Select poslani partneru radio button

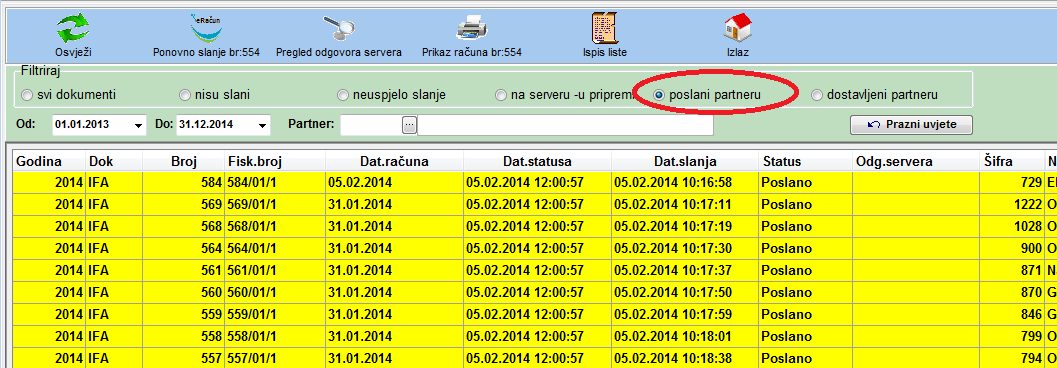click(x=659, y=96)
